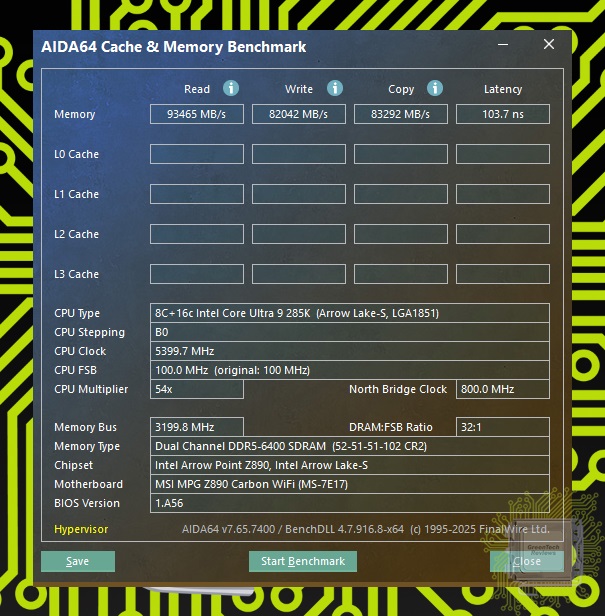Click the North Bridge Clock label
The height and width of the screenshot is (616, 605).
click(x=398, y=389)
